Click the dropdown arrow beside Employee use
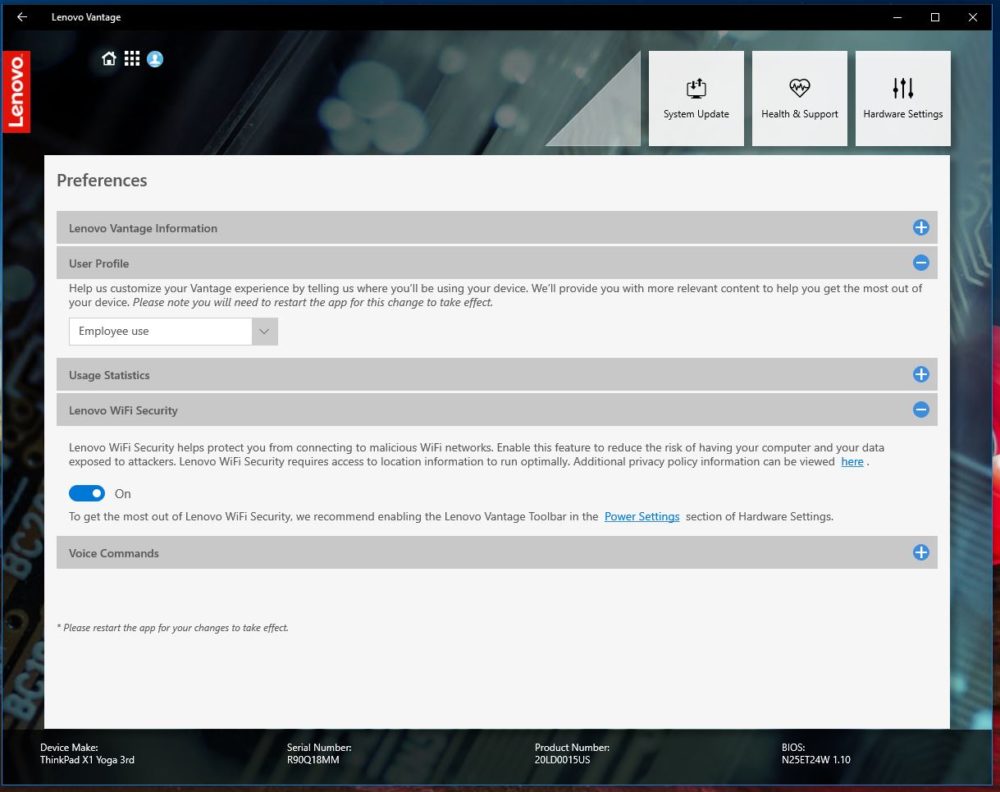Viewport: 1000px width, 792px height. click(x=265, y=331)
